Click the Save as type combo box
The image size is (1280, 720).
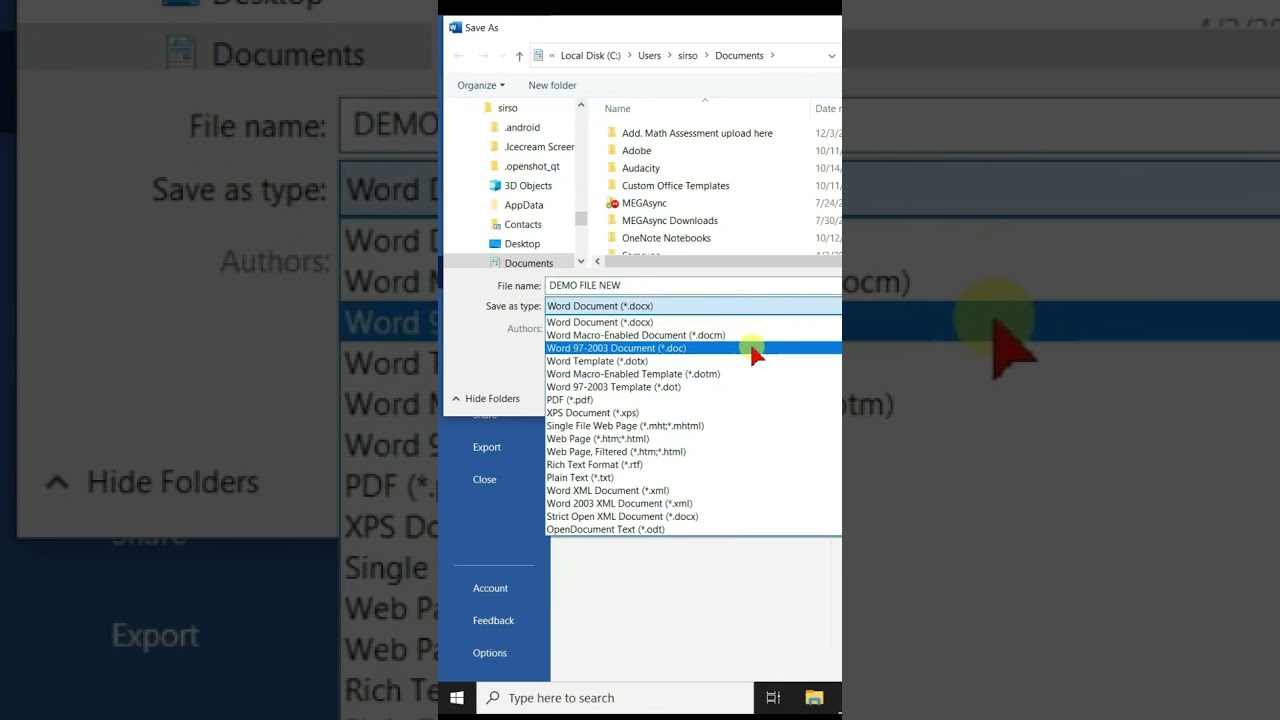click(x=694, y=306)
